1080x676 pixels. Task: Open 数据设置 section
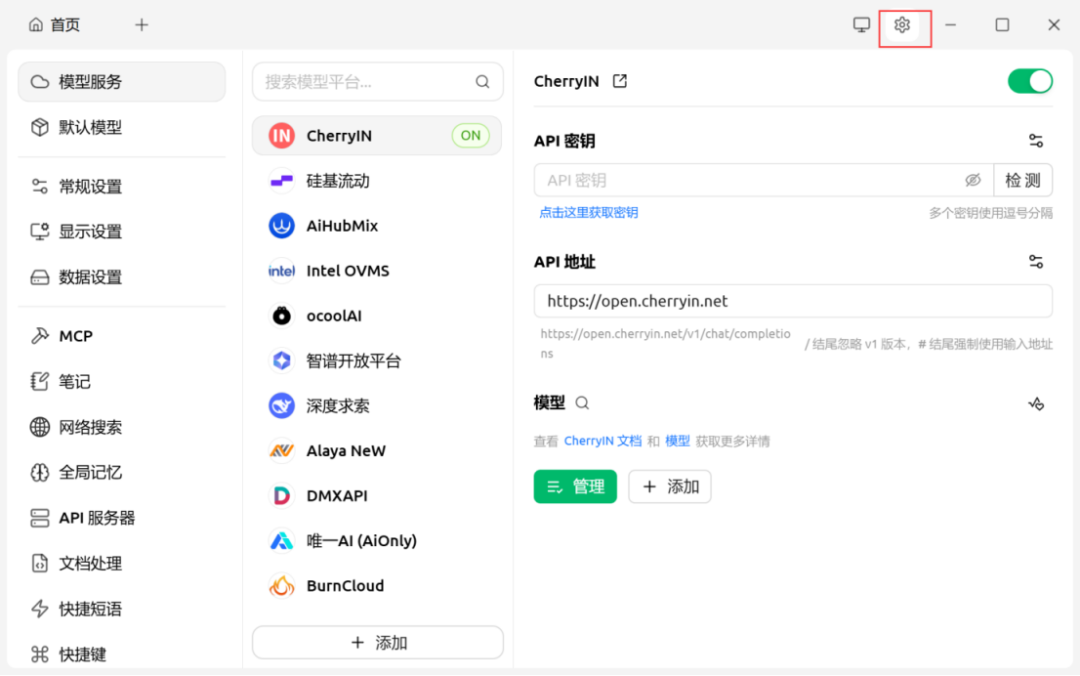pos(122,278)
